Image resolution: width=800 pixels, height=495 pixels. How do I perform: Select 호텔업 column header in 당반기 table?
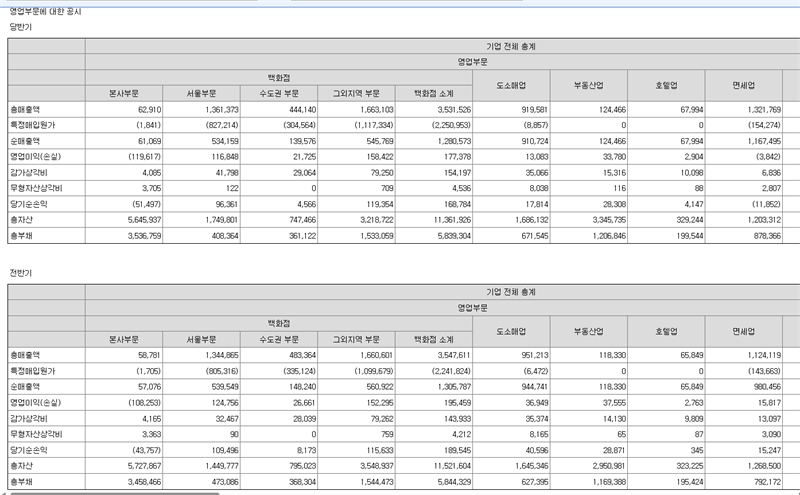click(667, 84)
